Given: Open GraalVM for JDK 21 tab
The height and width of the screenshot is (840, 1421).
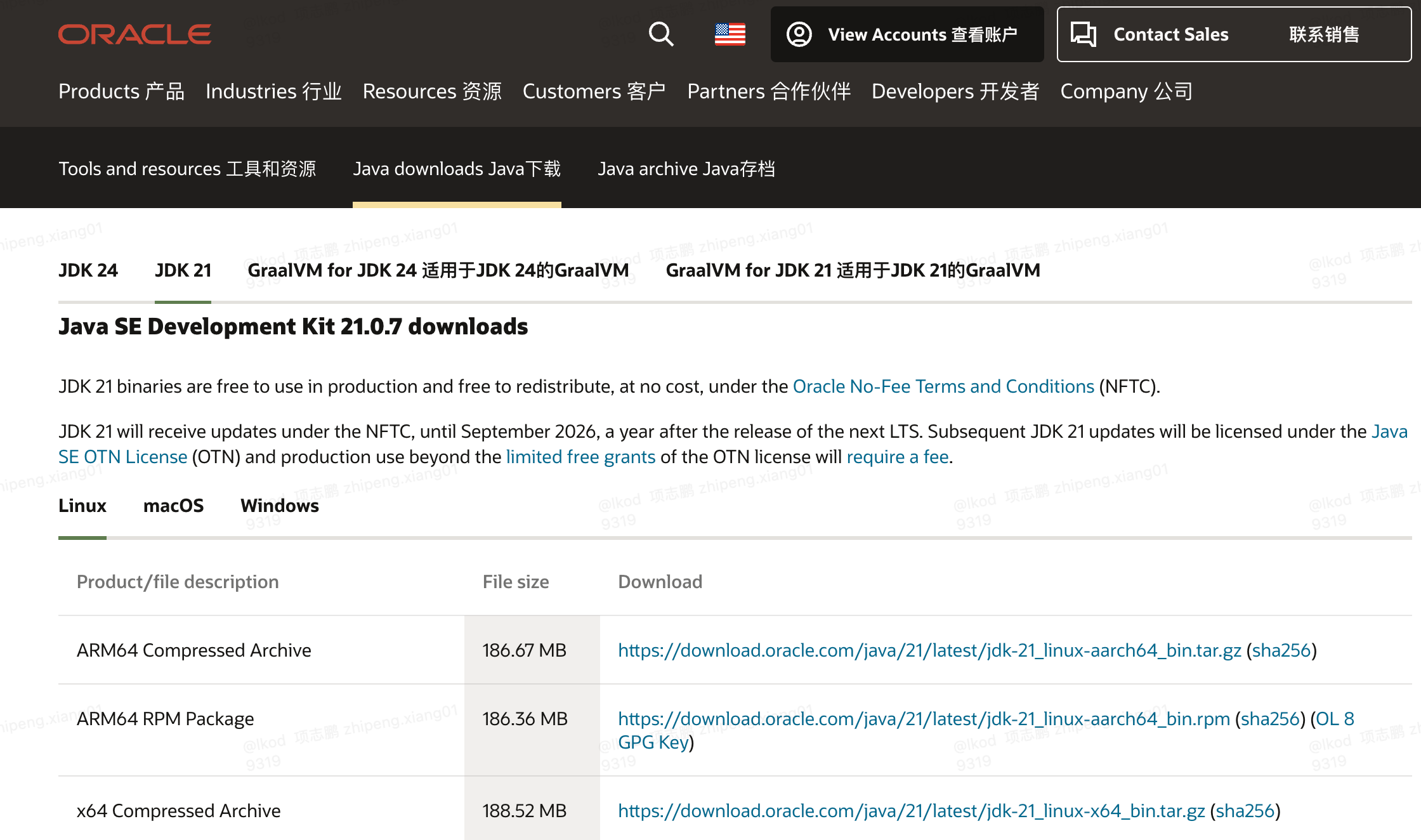Looking at the screenshot, I should [x=853, y=270].
